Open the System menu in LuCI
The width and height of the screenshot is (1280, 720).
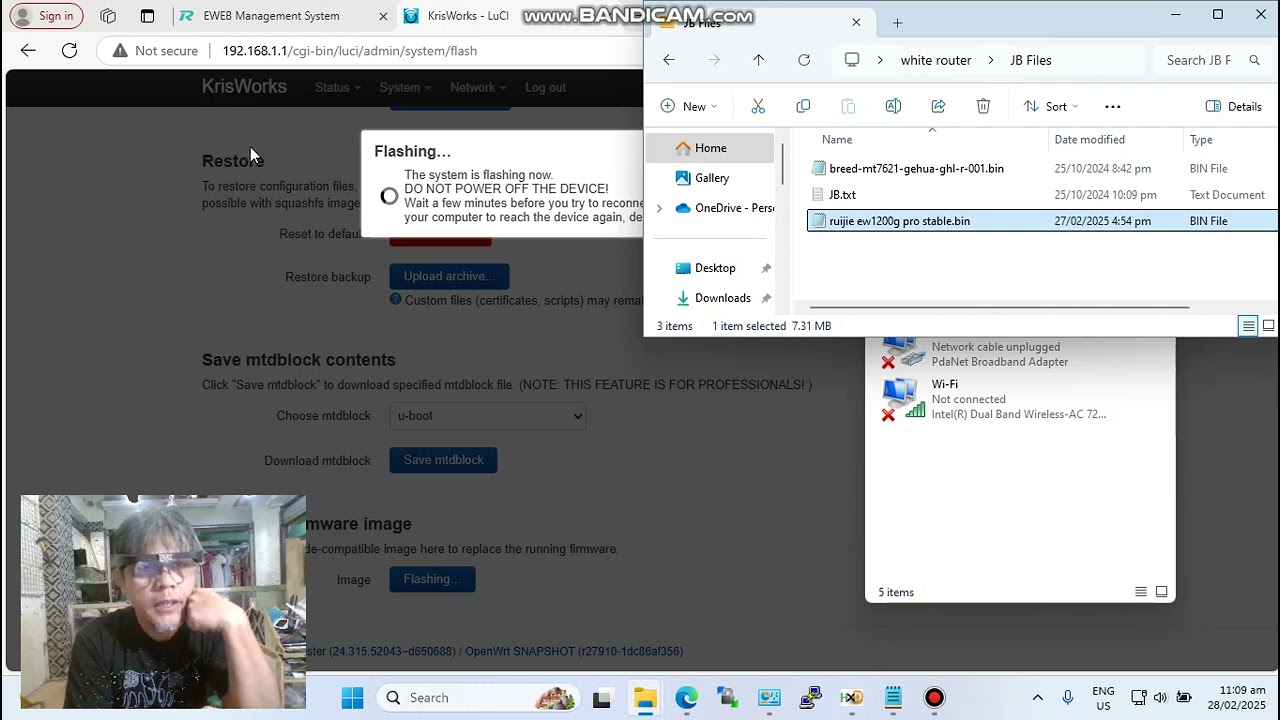click(405, 87)
